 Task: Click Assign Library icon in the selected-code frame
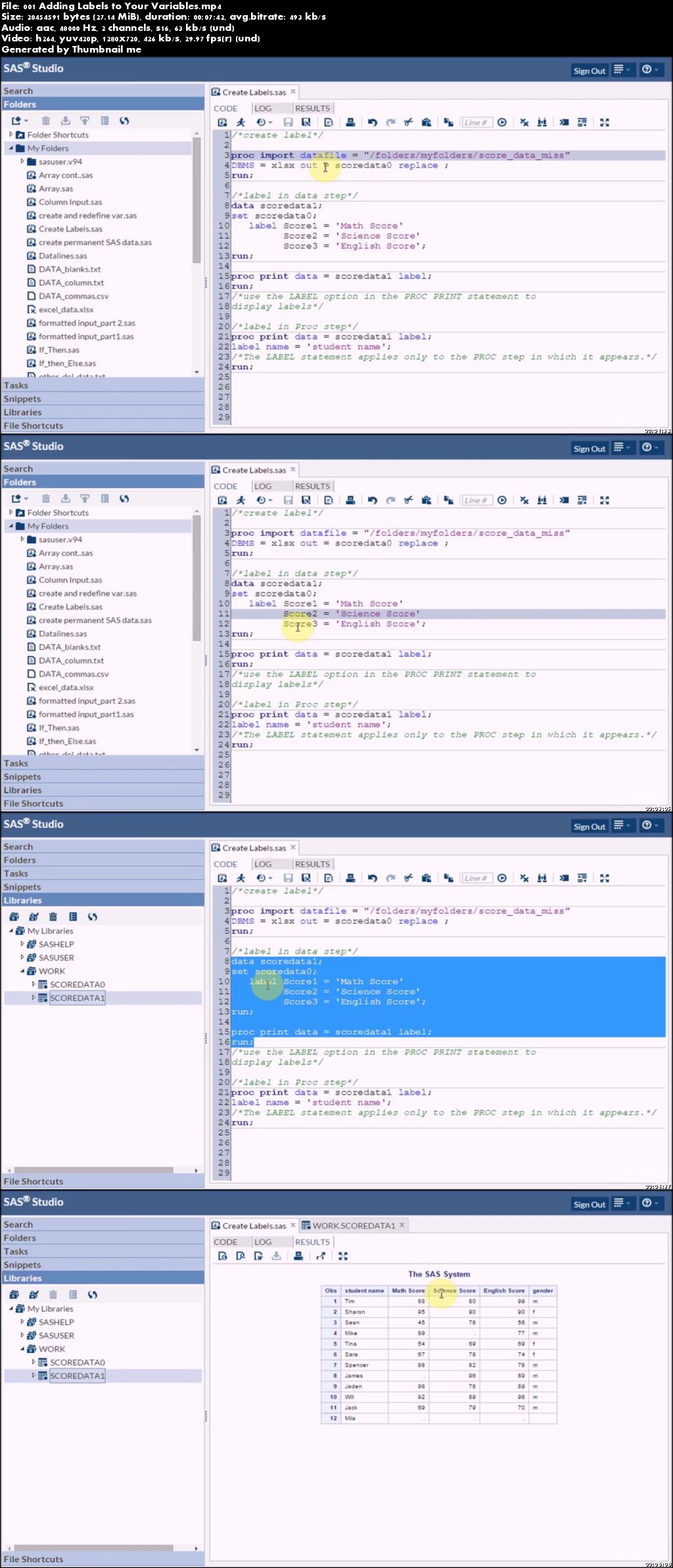(x=34, y=917)
